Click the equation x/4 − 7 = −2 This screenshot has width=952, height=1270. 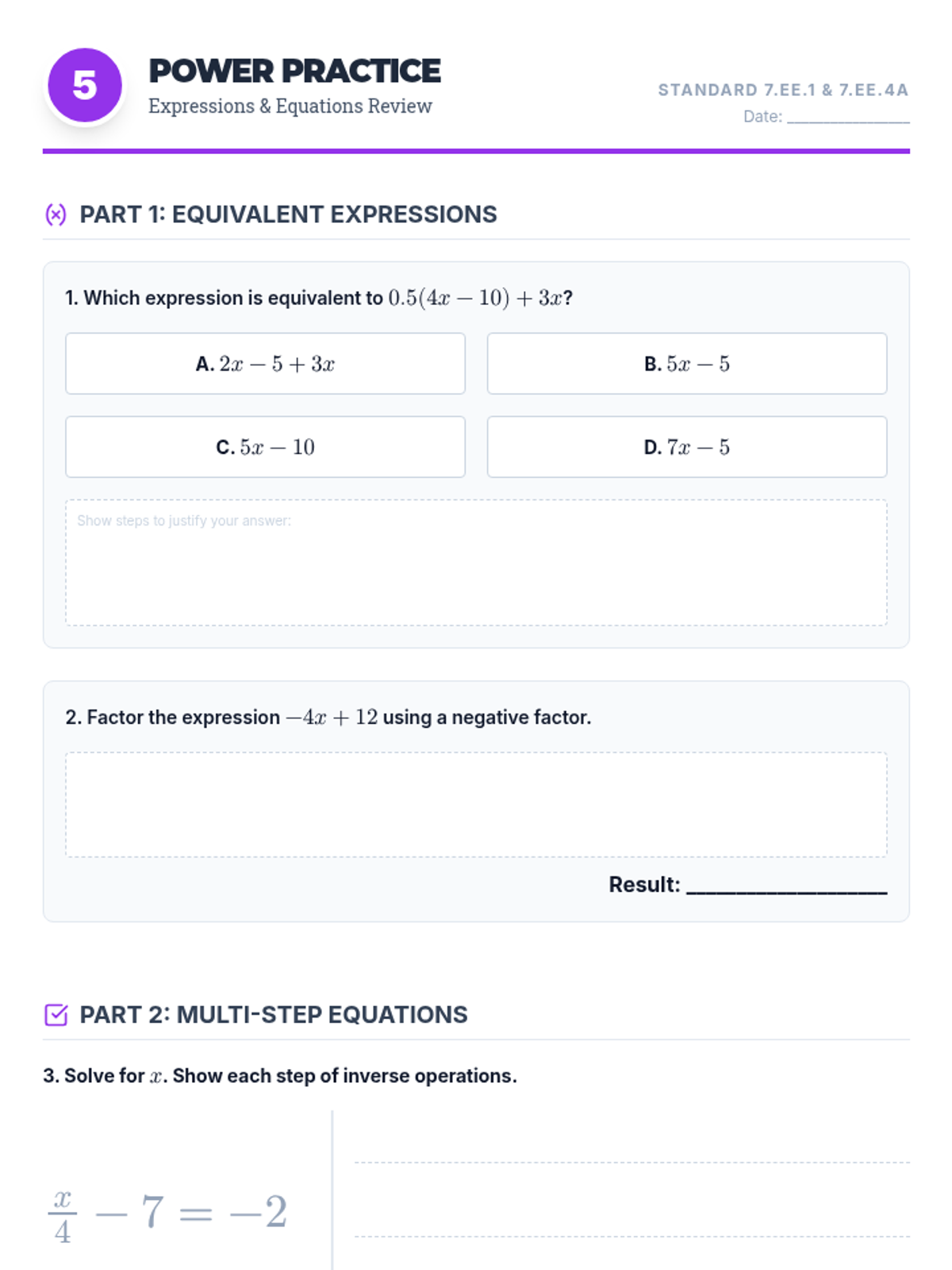[x=167, y=1213]
